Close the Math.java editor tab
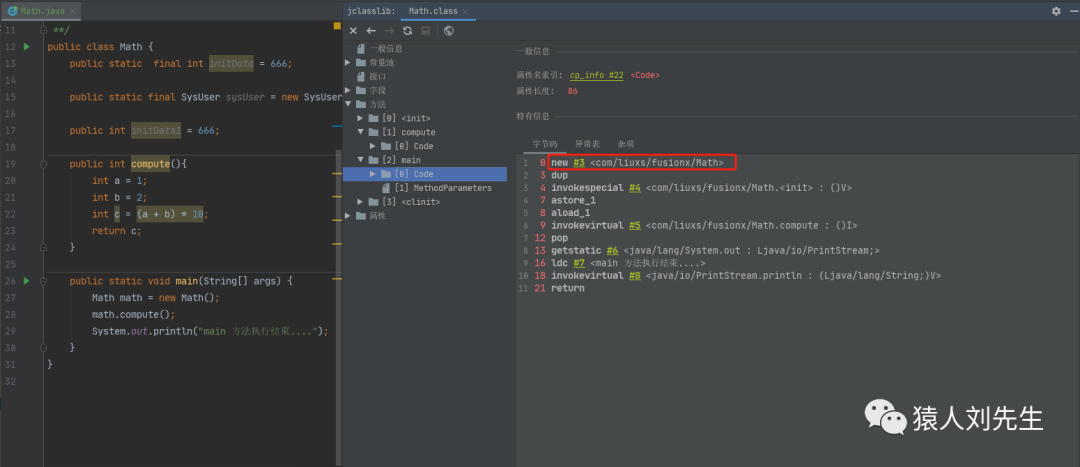 (x=73, y=12)
